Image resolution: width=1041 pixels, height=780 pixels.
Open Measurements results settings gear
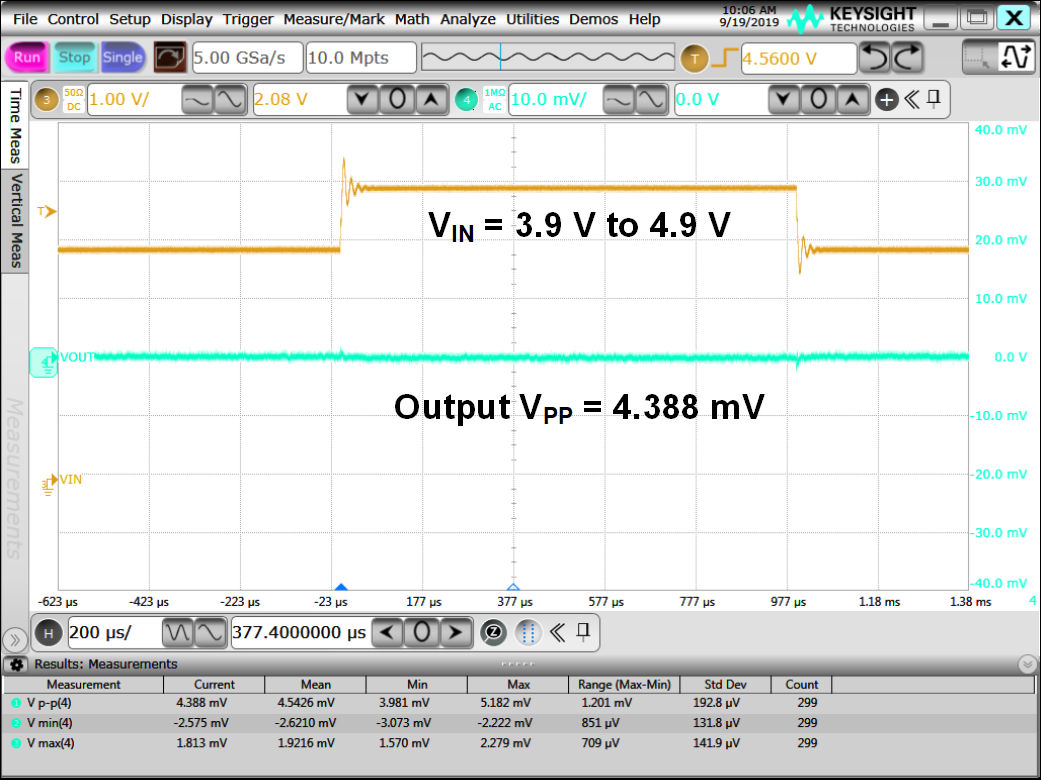[x=17, y=664]
